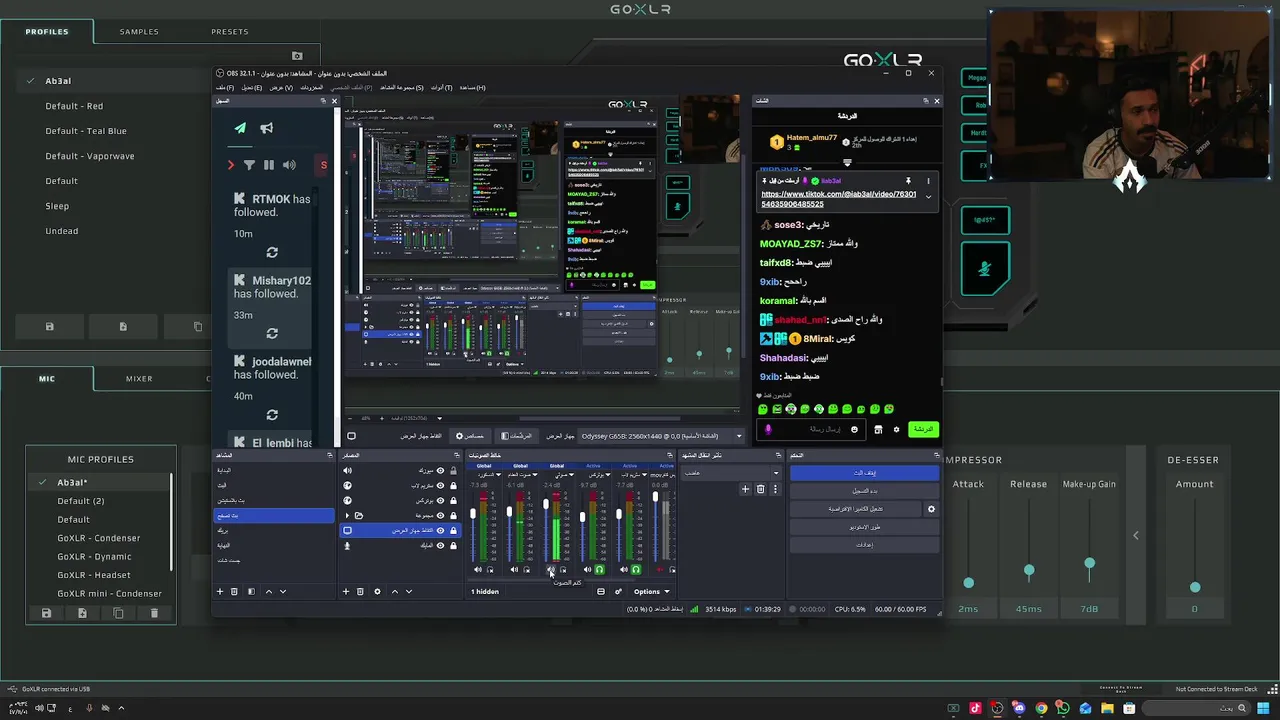Move the selected source down
The width and height of the screenshot is (1280, 720).
pyautogui.click(x=408, y=591)
